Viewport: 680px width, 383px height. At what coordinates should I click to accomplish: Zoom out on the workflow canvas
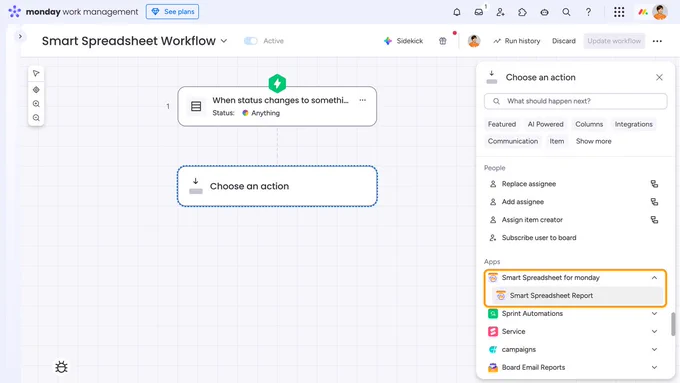click(x=36, y=118)
